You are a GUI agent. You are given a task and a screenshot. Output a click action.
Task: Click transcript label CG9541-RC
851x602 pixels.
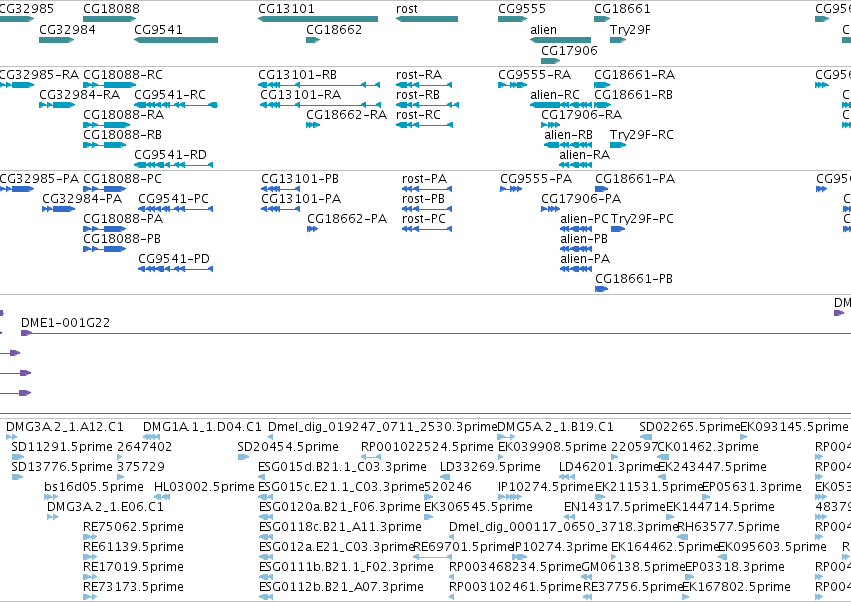point(170,94)
